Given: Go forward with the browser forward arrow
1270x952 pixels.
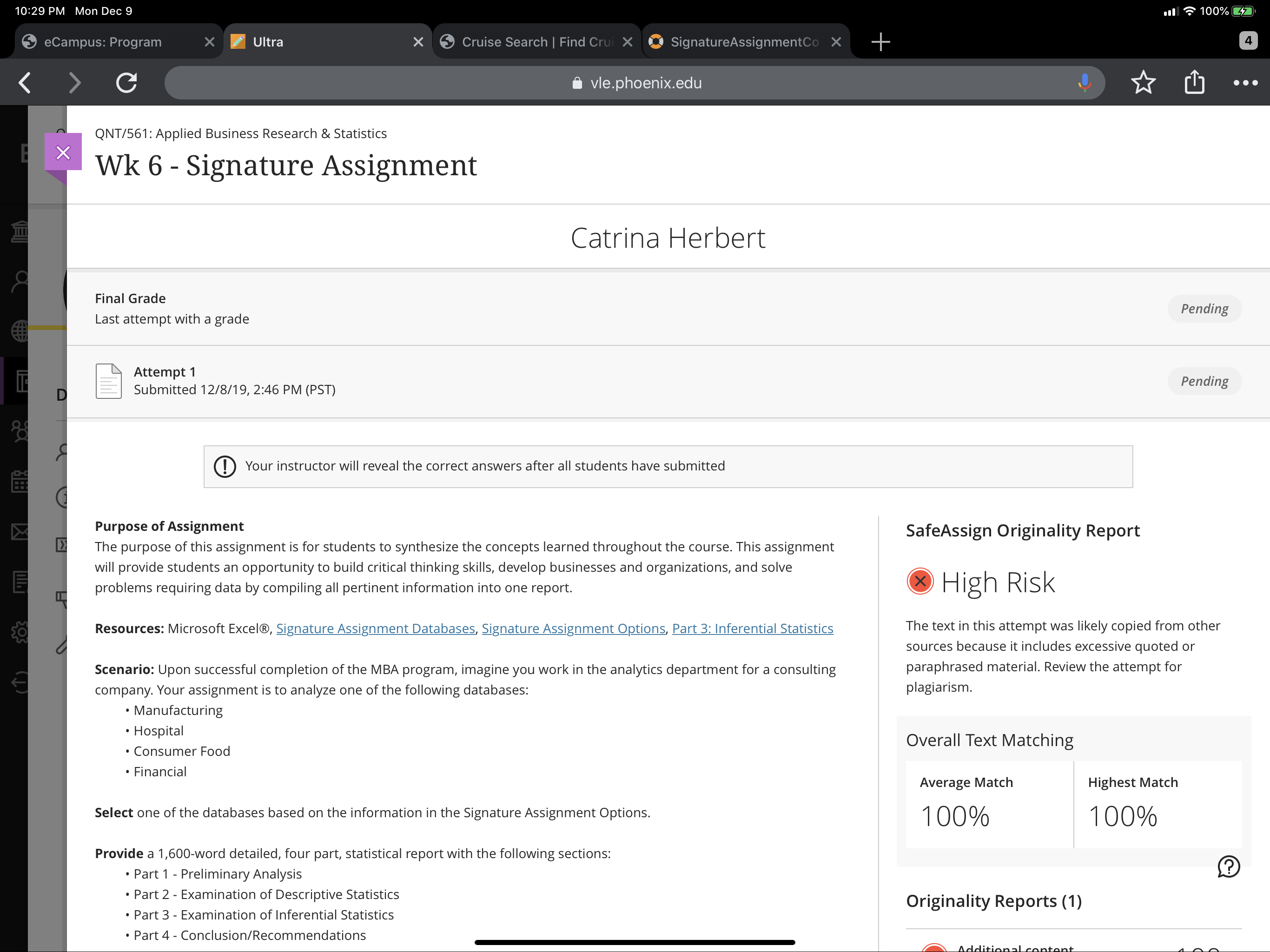Looking at the screenshot, I should [x=75, y=83].
